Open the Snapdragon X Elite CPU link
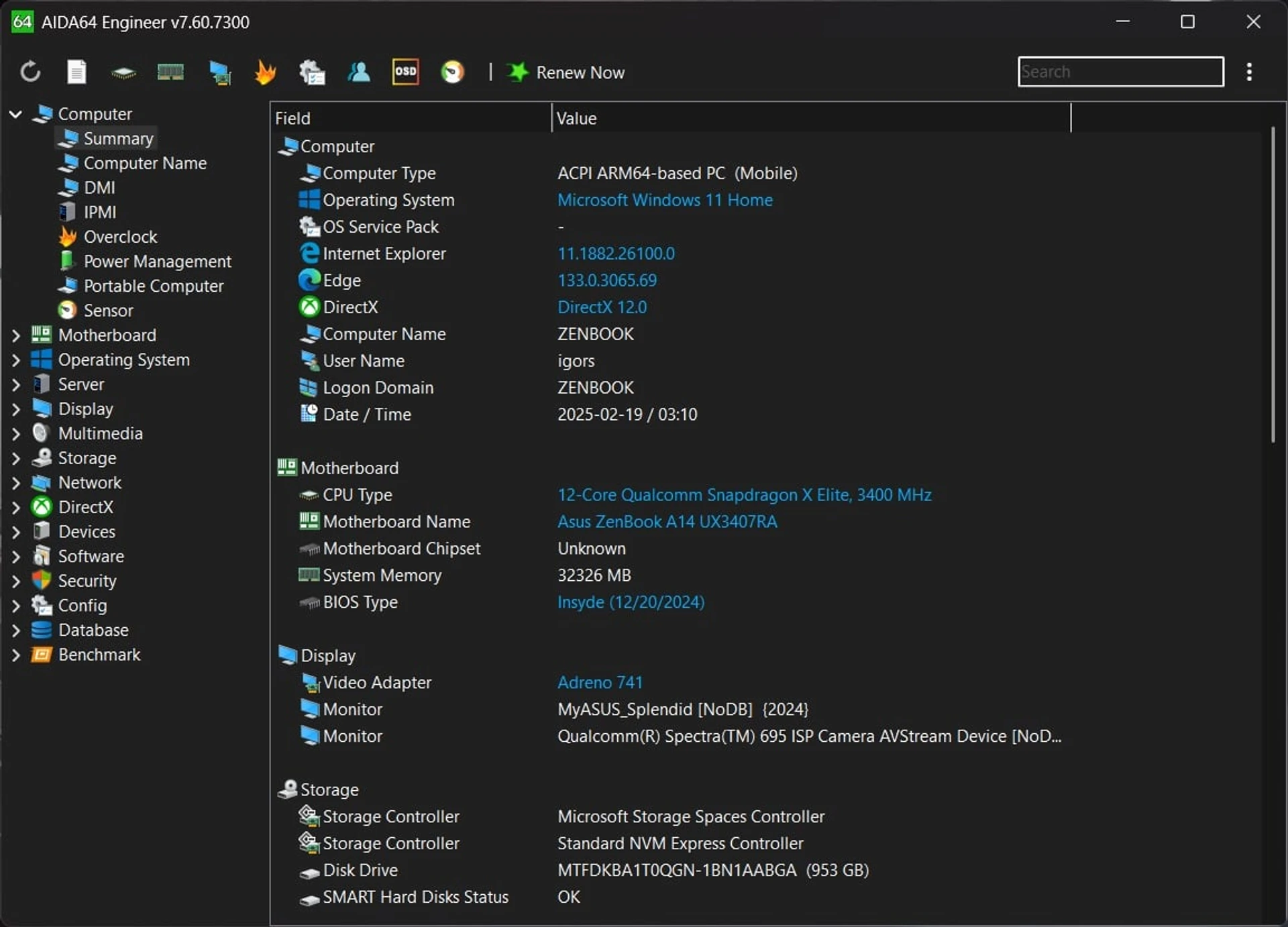The width and height of the screenshot is (1288, 927). point(744,495)
